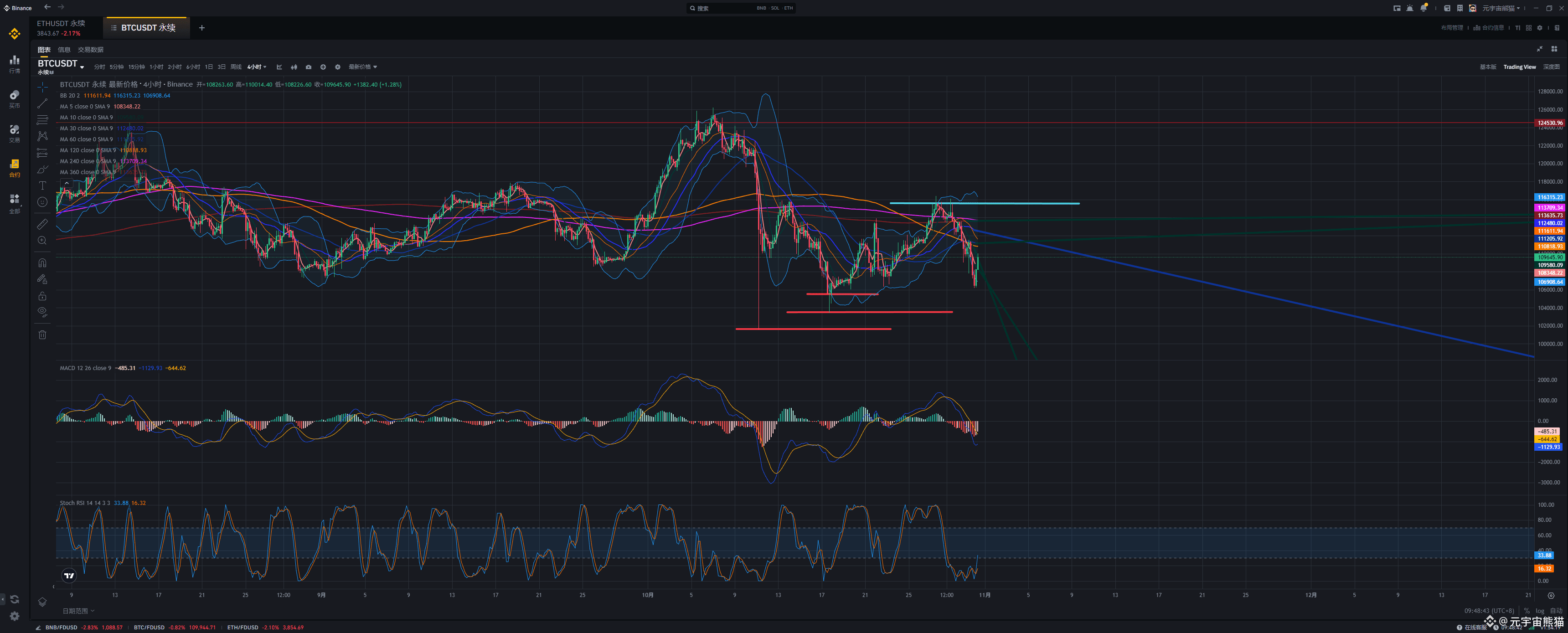Select the 1日 interval

point(209,67)
